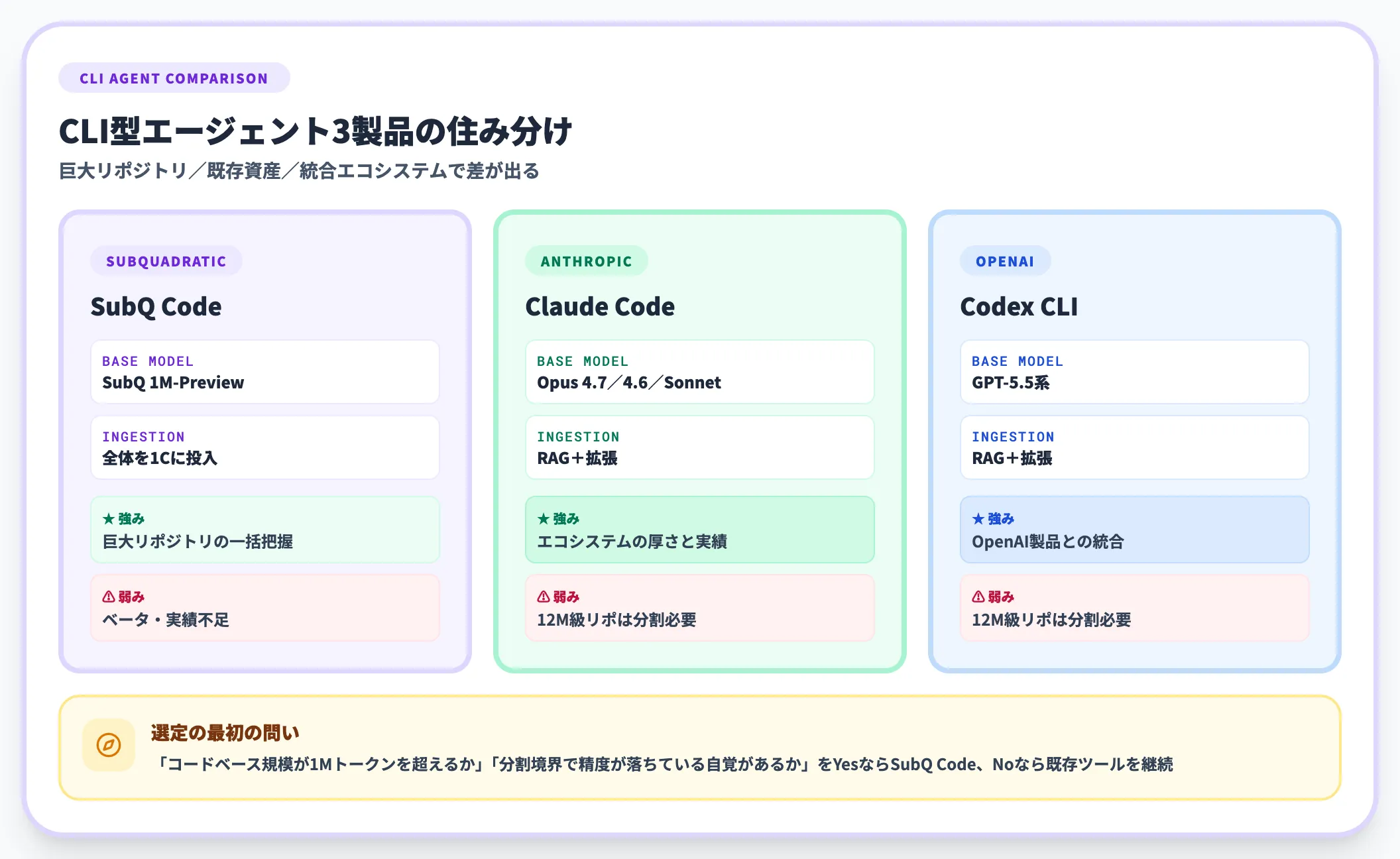Click 12M級リポは分割必要 in the Claude Code card

coord(616,620)
